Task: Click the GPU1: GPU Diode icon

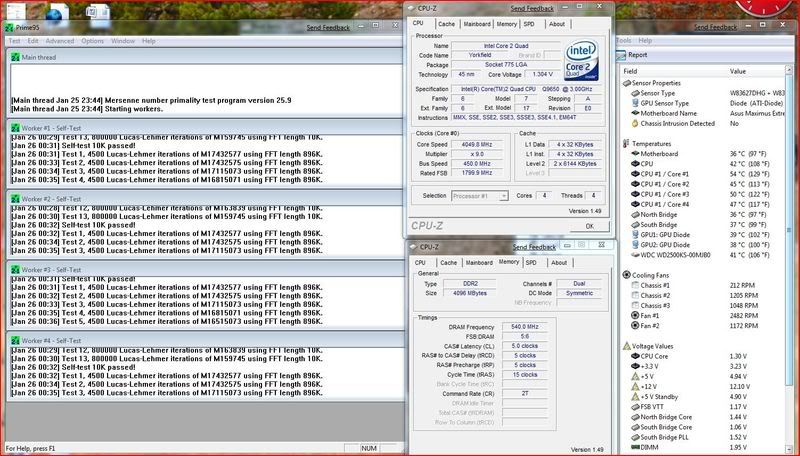Action: (635, 235)
